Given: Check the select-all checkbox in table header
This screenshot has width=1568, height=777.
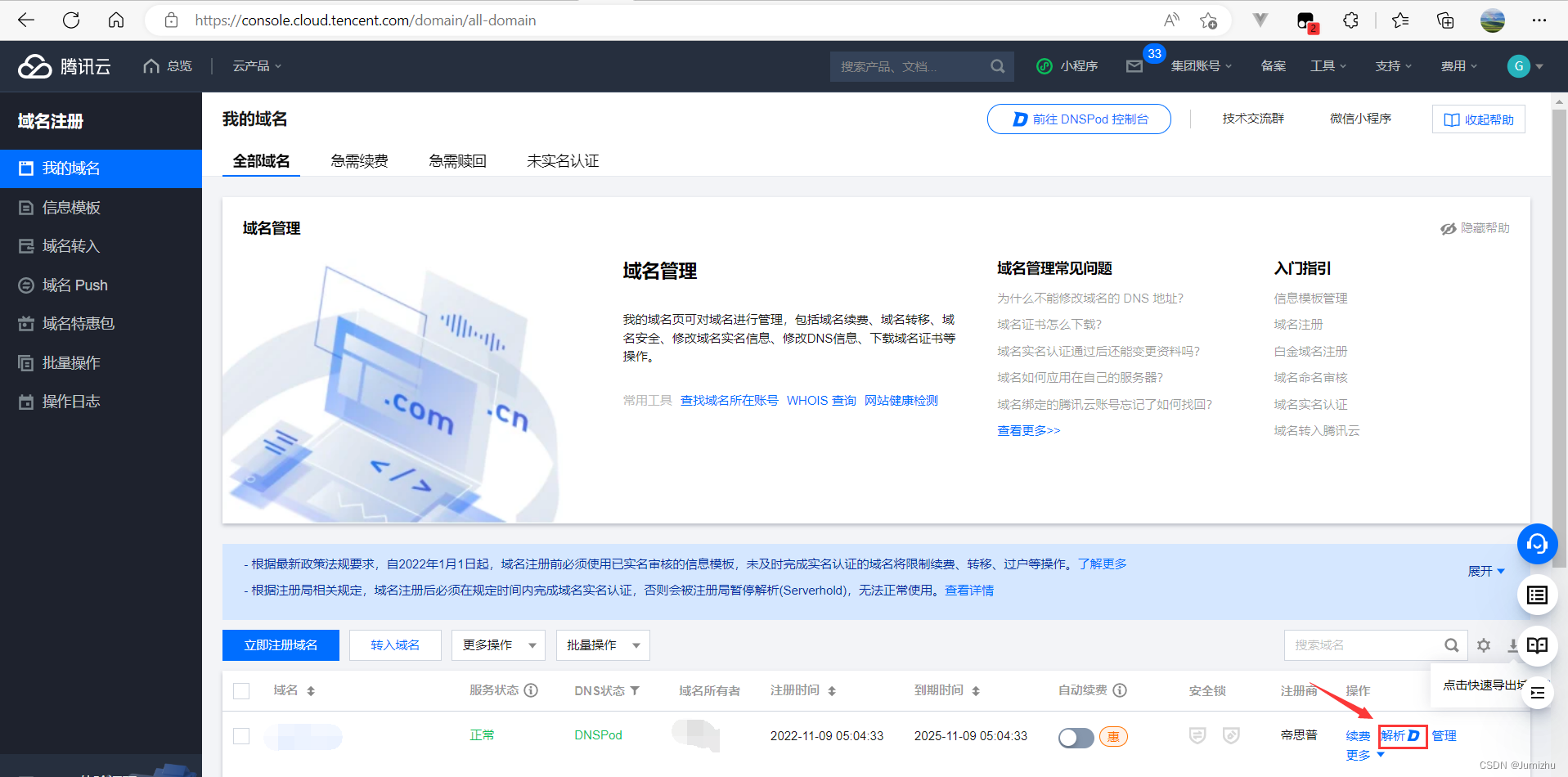Looking at the screenshot, I should point(241,690).
